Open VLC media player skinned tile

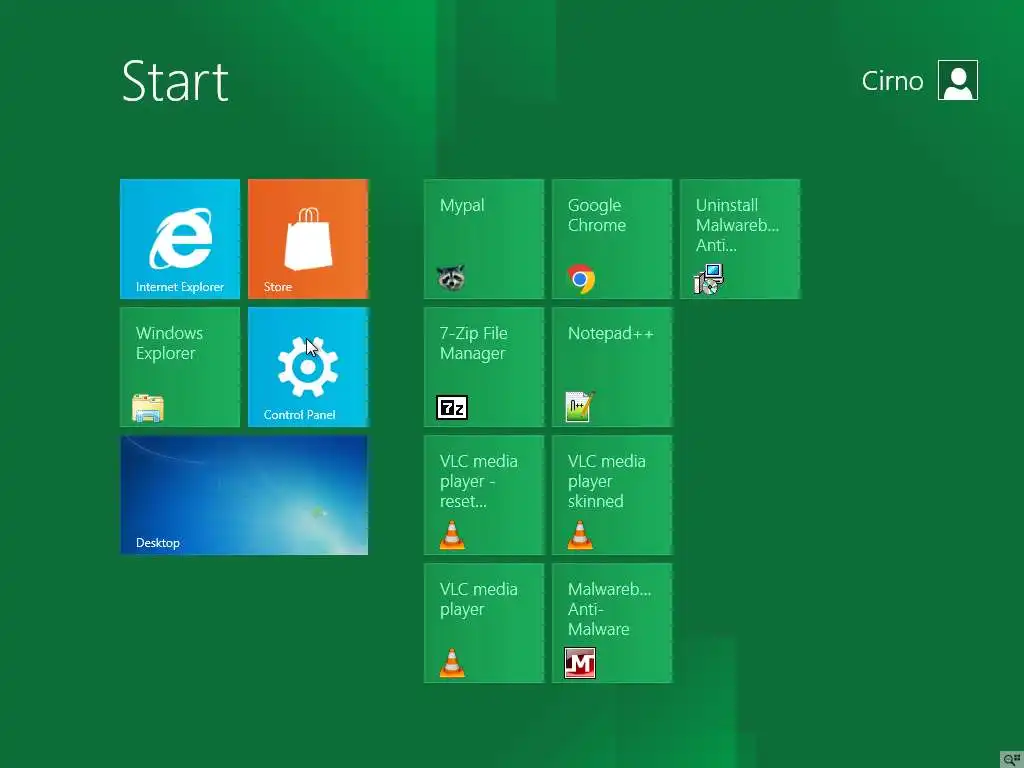pyautogui.click(x=611, y=494)
